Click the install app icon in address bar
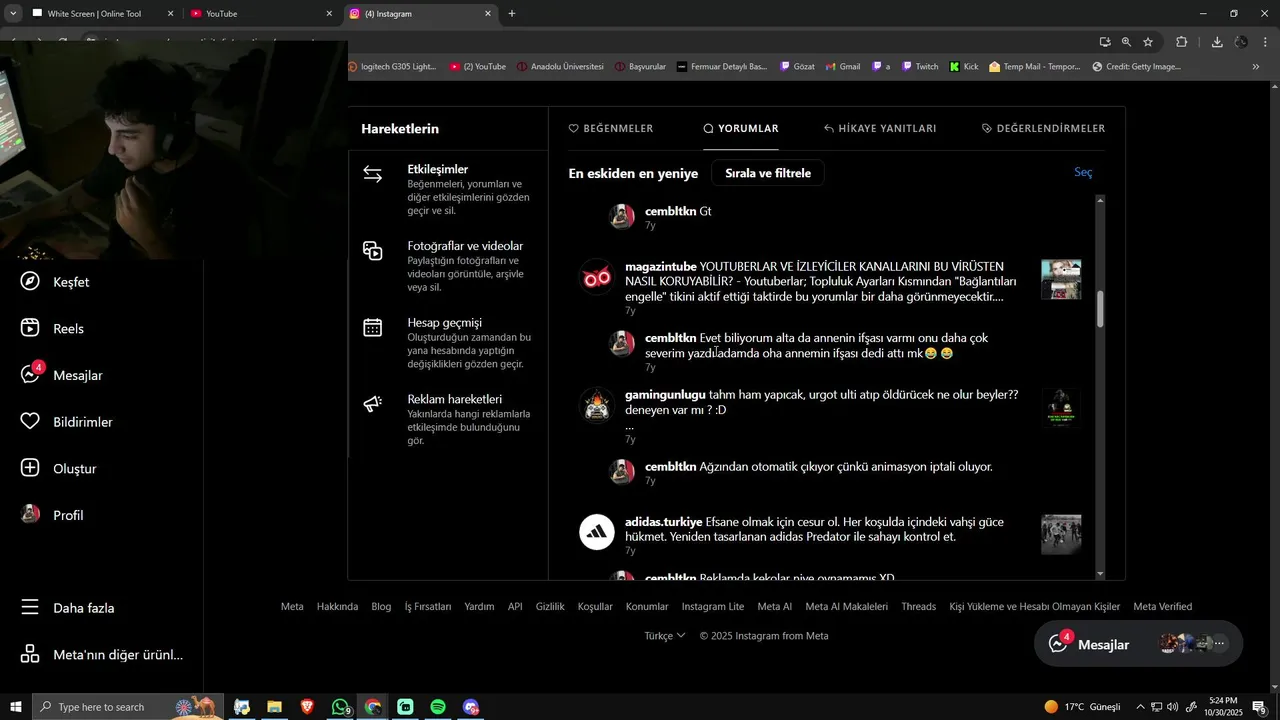Image resolution: width=1280 pixels, height=720 pixels. coord(1104,42)
